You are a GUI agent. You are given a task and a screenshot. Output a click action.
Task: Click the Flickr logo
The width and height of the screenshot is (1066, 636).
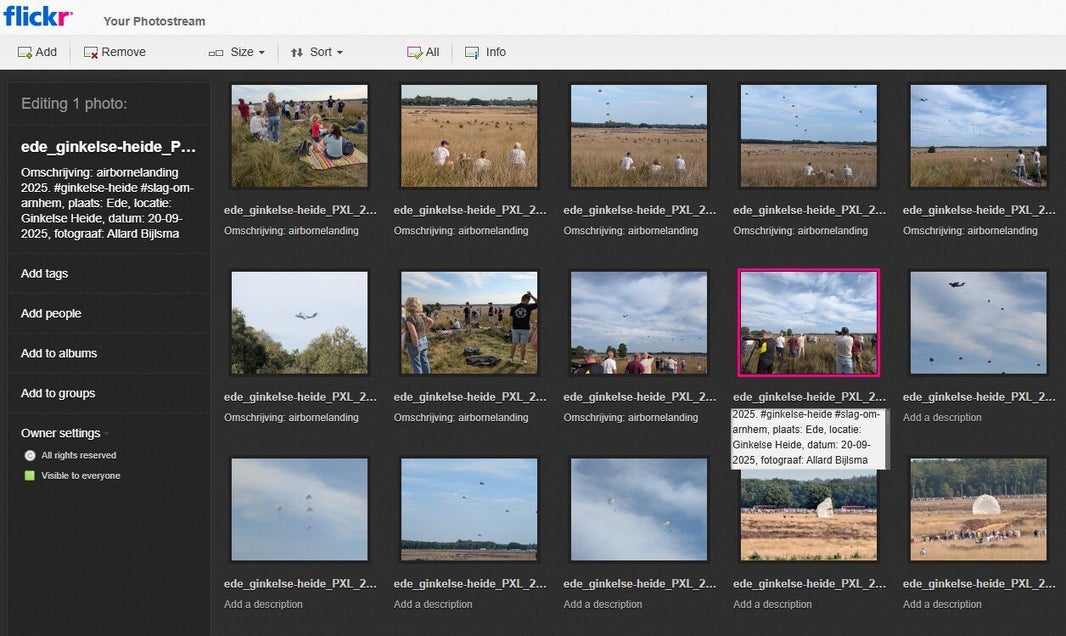click(x=37, y=16)
